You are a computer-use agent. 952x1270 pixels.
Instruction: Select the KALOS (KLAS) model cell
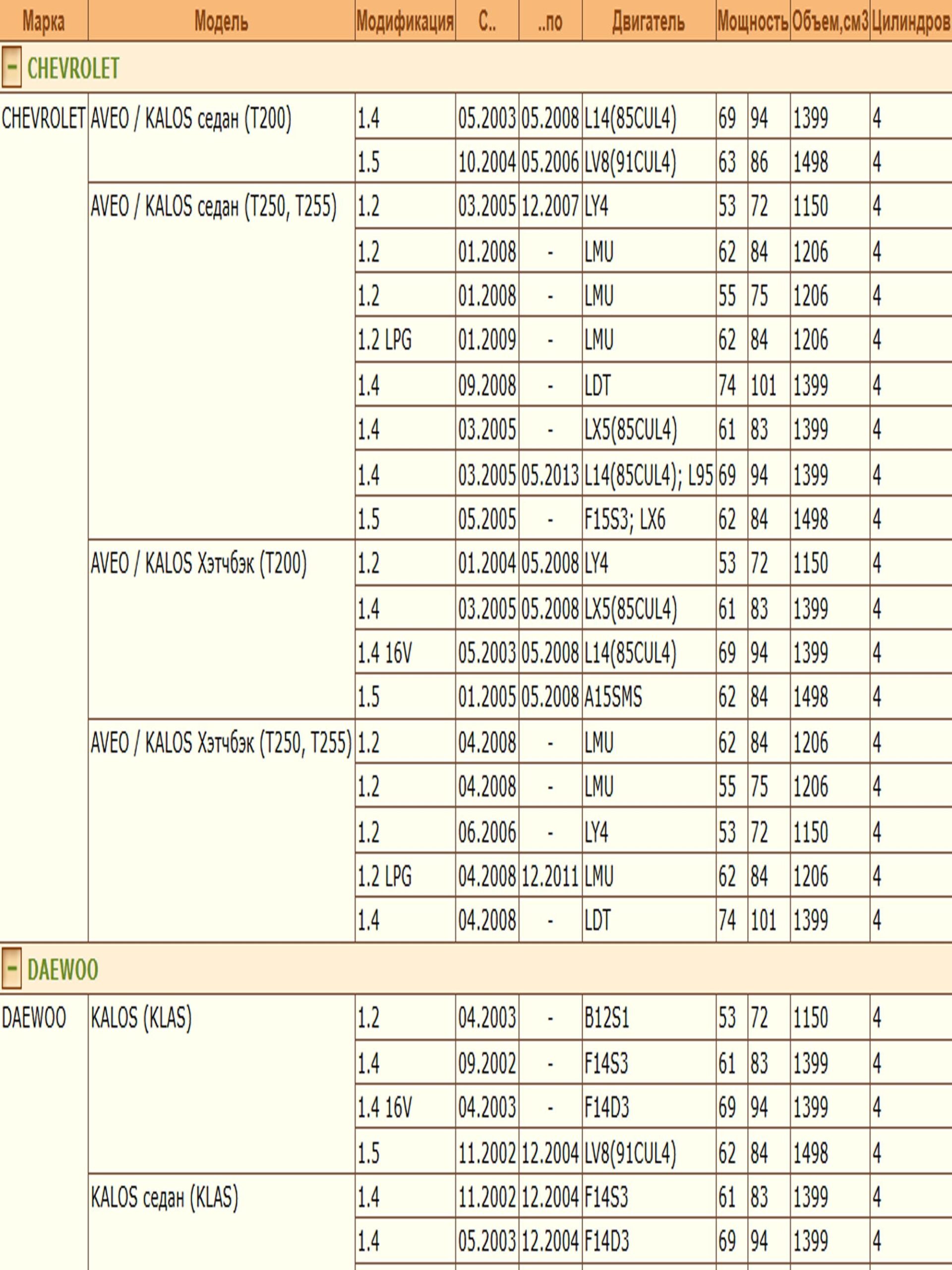tap(141, 1018)
